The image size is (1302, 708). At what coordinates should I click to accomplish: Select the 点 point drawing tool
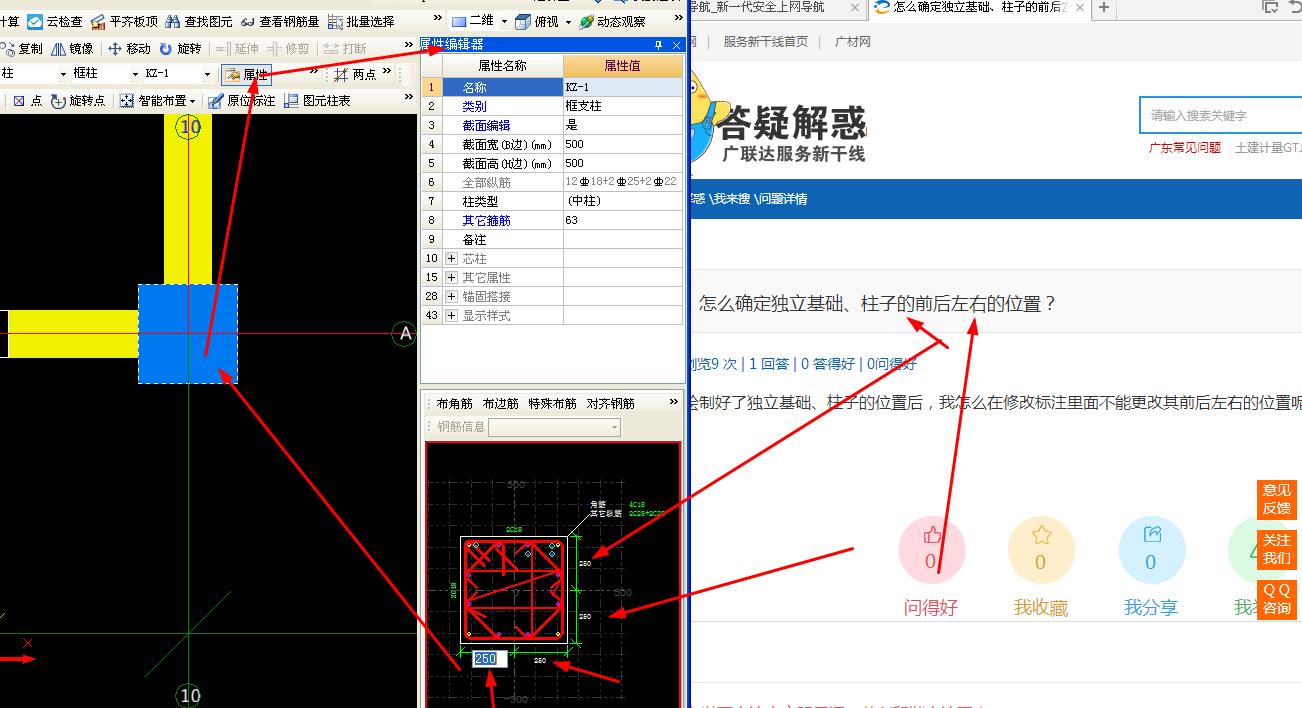[x=27, y=101]
